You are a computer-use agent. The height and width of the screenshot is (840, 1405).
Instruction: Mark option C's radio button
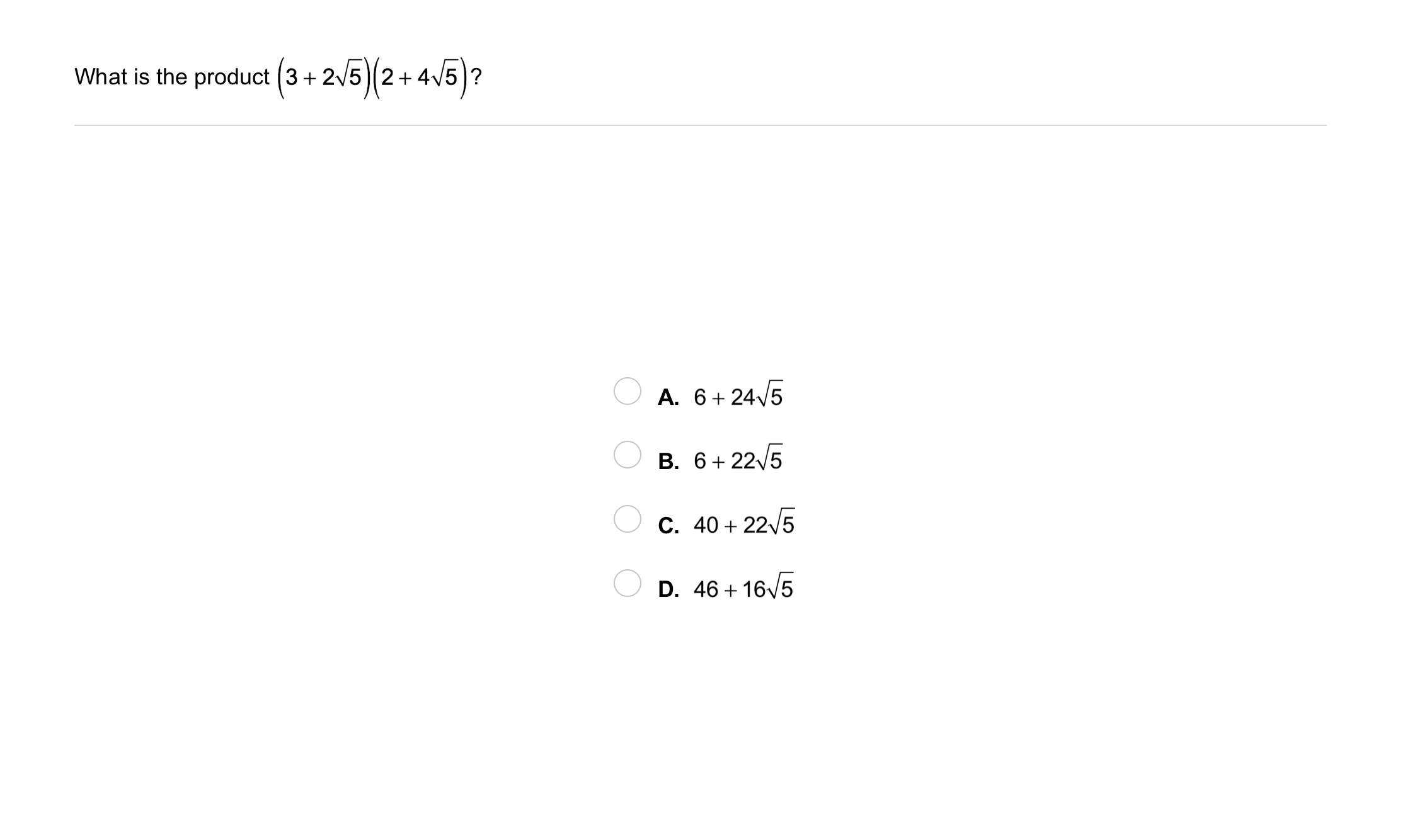[x=627, y=519]
